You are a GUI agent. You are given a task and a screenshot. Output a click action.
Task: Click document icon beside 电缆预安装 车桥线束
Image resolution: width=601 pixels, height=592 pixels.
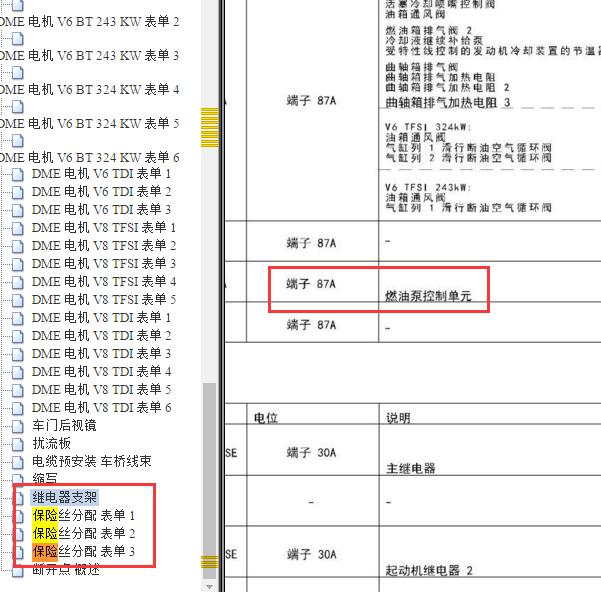tap(18, 462)
